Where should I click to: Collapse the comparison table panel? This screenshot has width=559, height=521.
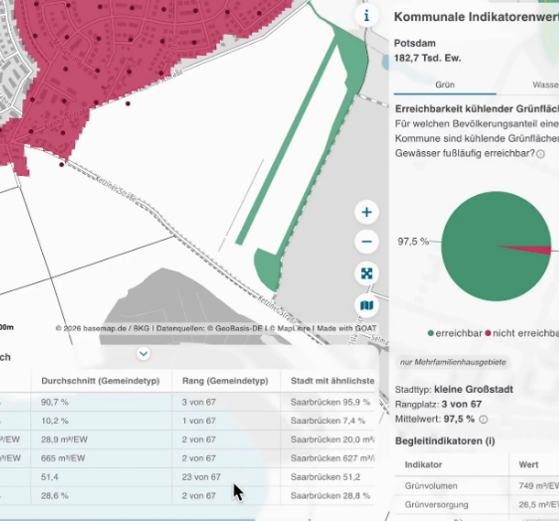point(143,354)
